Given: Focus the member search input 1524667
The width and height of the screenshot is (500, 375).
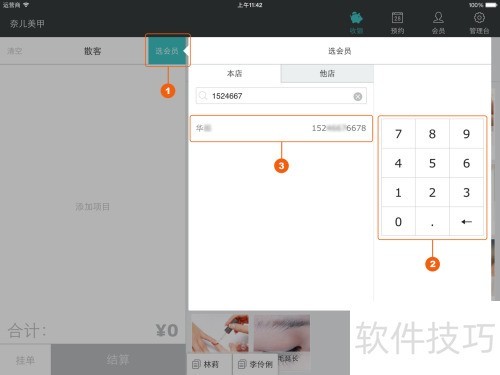Looking at the screenshot, I should (x=281, y=96).
